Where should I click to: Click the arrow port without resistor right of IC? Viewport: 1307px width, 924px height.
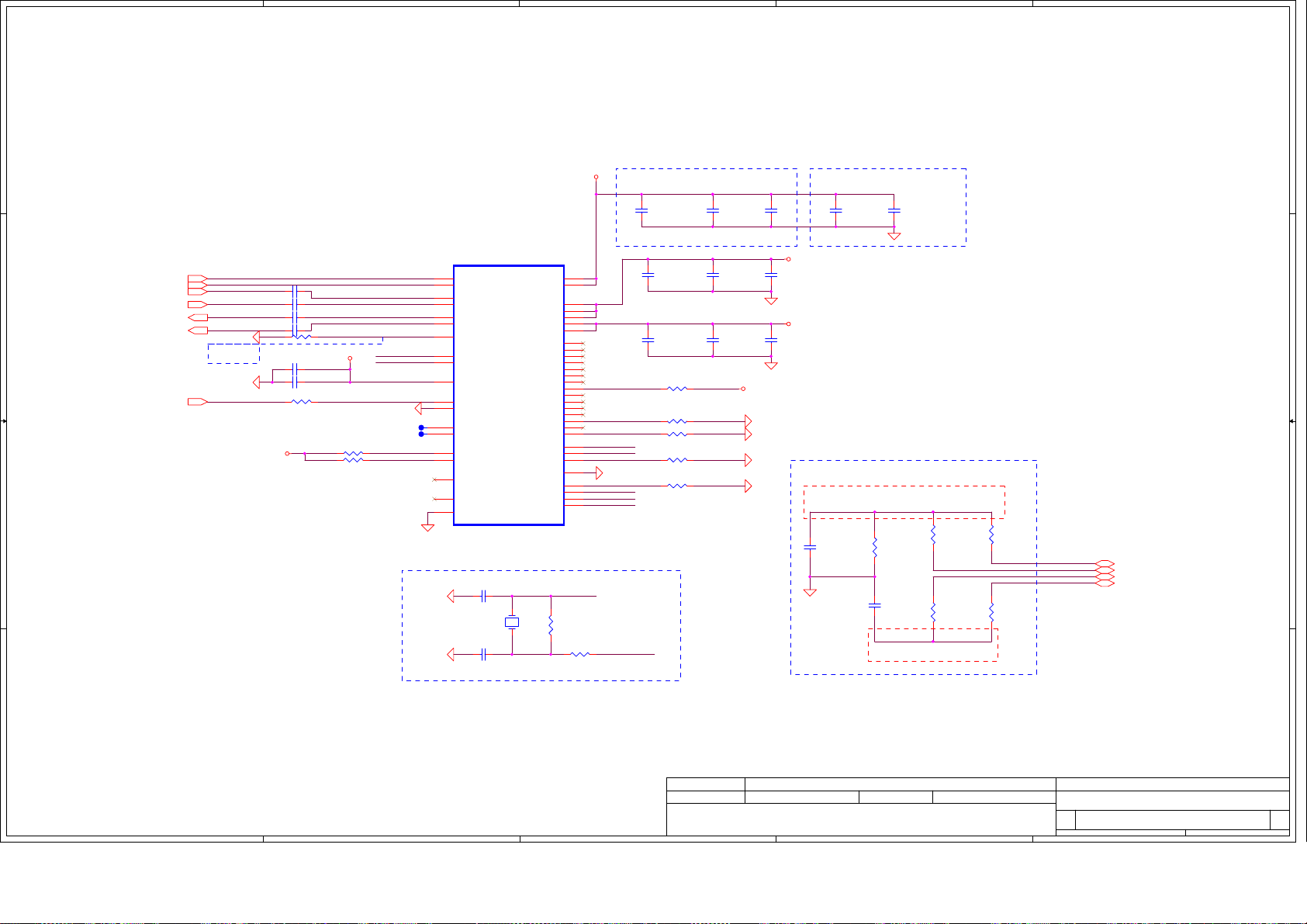click(x=598, y=472)
